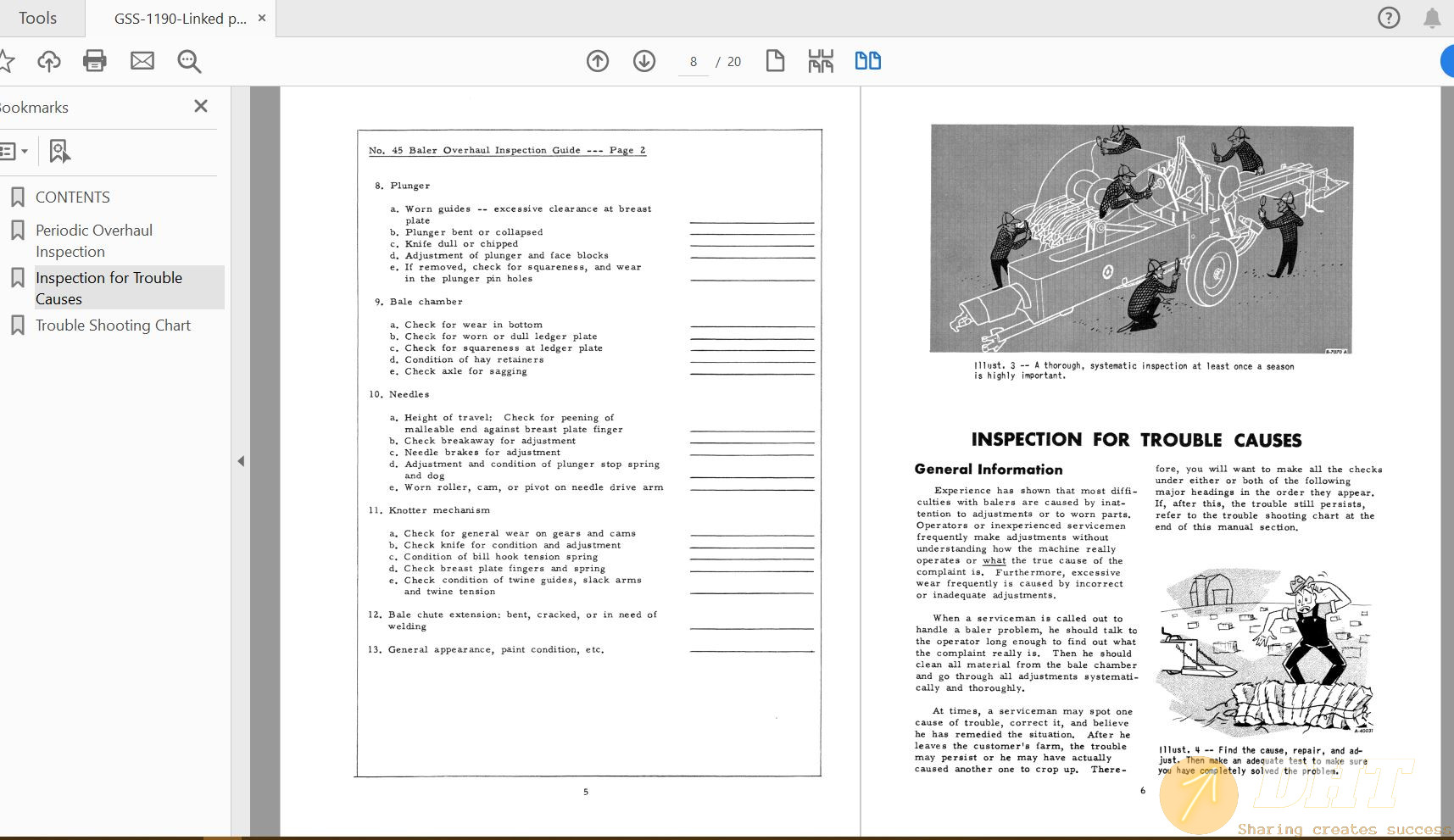This screenshot has width=1454, height=840.
Task: Go to previous page arrow
Action: tap(598, 61)
